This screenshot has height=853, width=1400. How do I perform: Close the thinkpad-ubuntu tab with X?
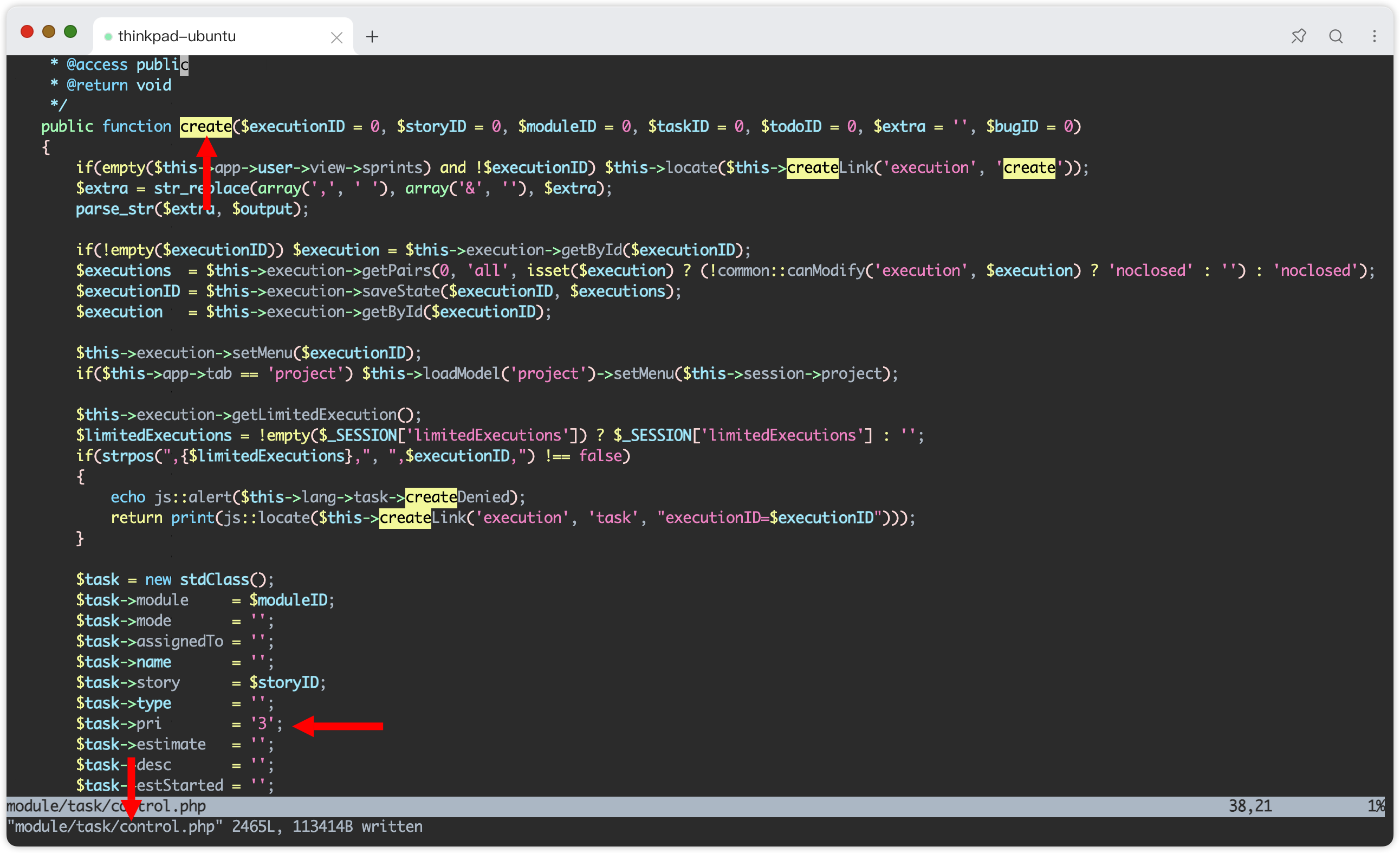tap(336, 37)
